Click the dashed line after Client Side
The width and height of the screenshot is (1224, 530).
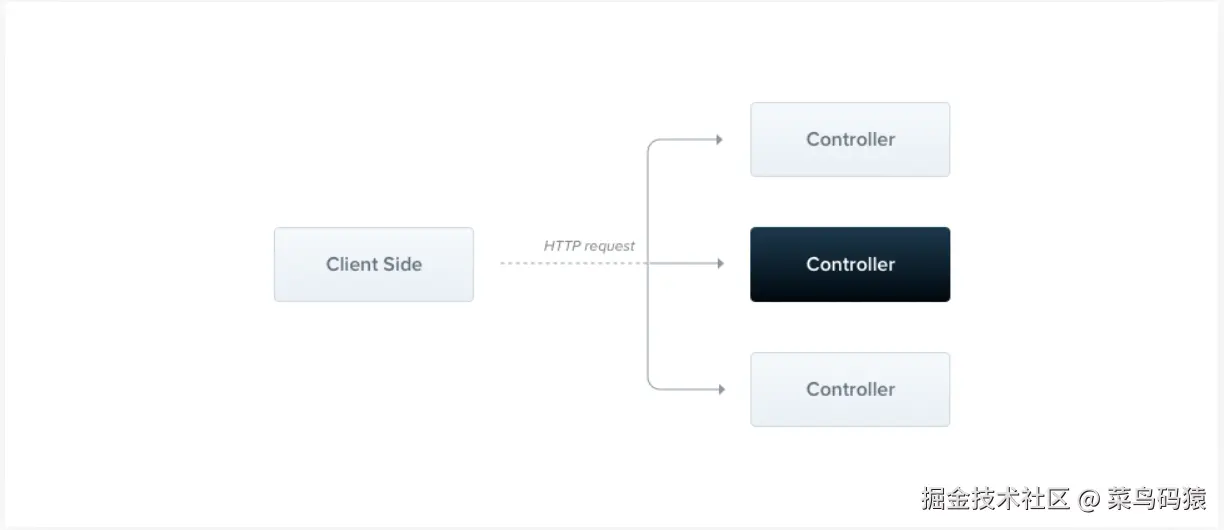(570, 264)
